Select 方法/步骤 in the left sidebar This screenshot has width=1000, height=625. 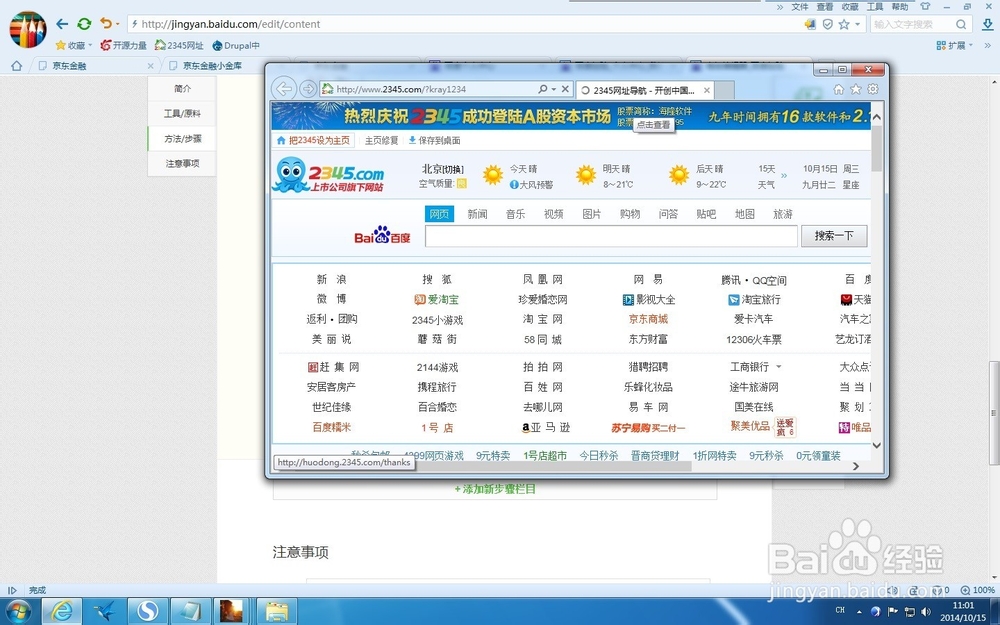[182, 138]
